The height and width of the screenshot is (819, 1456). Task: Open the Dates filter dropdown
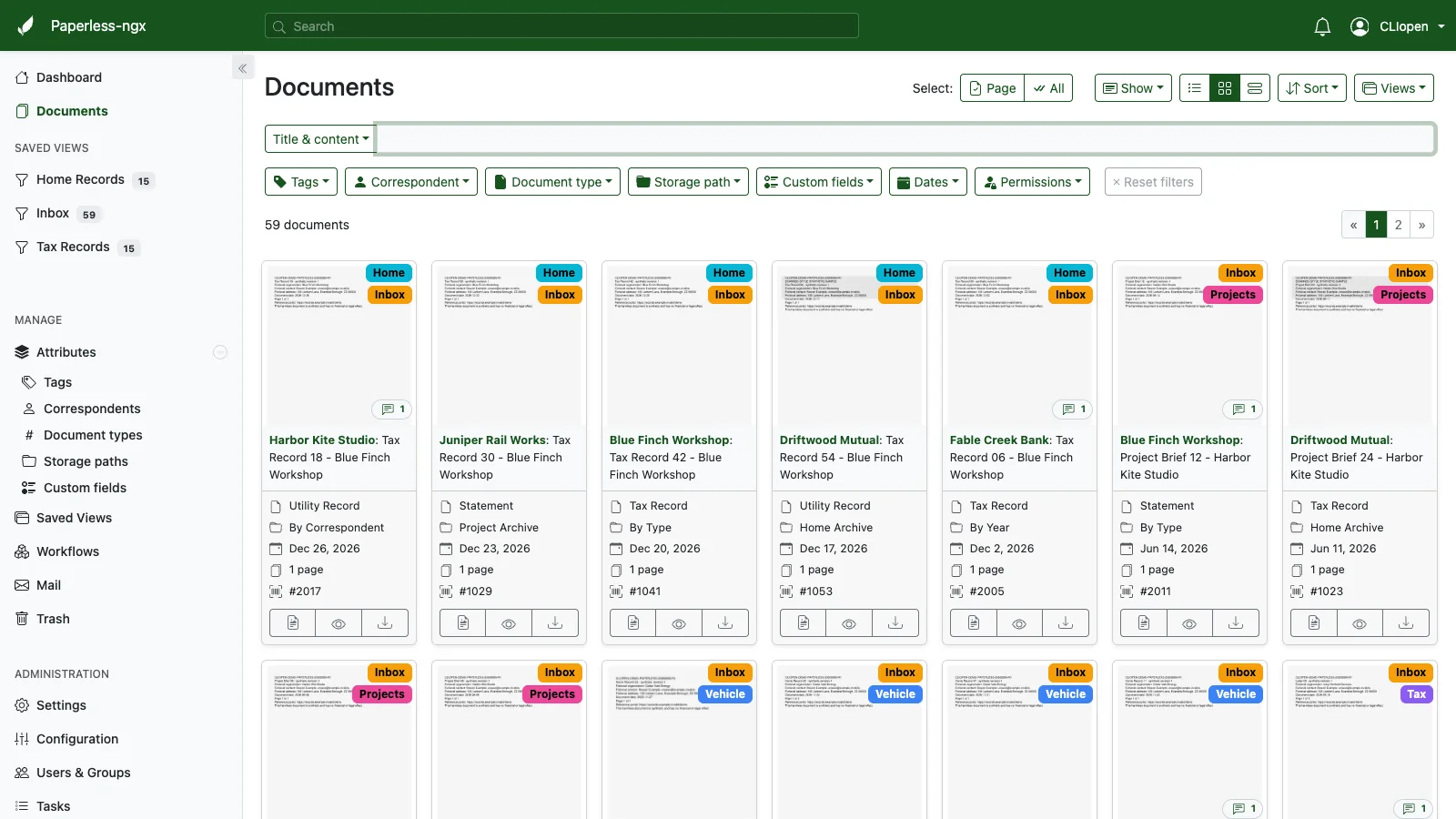point(928,182)
